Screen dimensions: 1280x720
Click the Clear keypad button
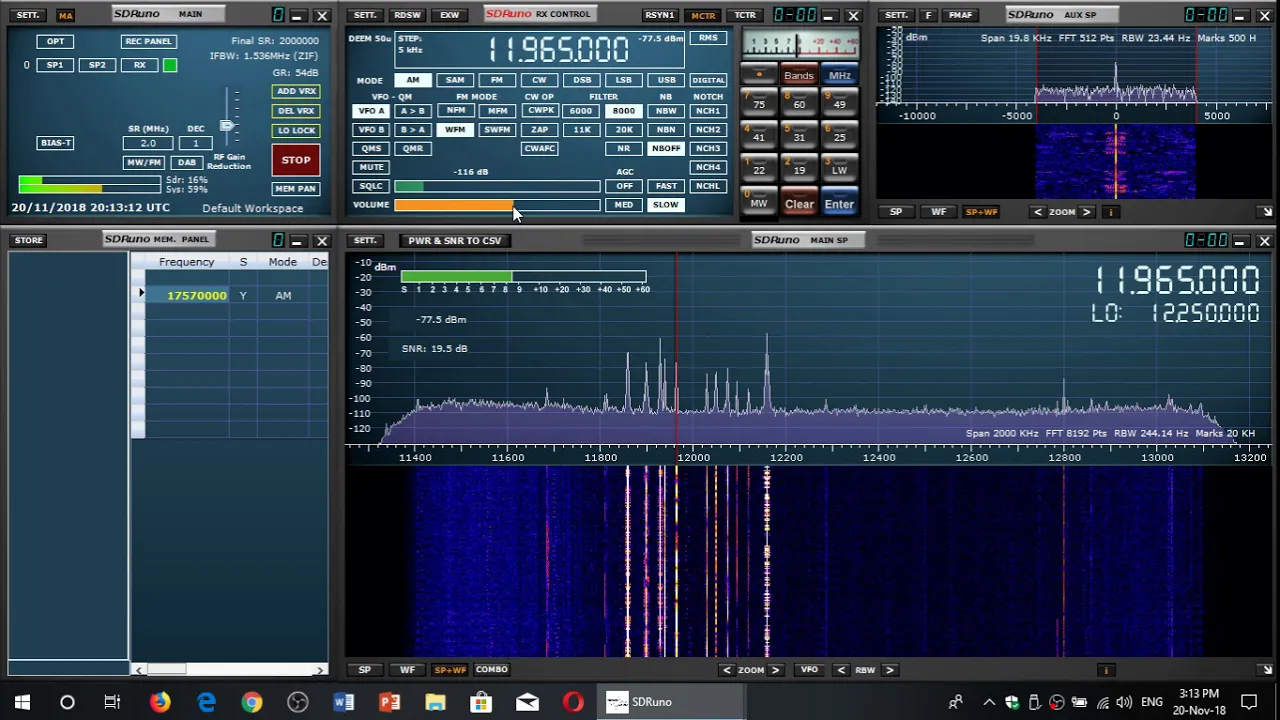coord(799,204)
